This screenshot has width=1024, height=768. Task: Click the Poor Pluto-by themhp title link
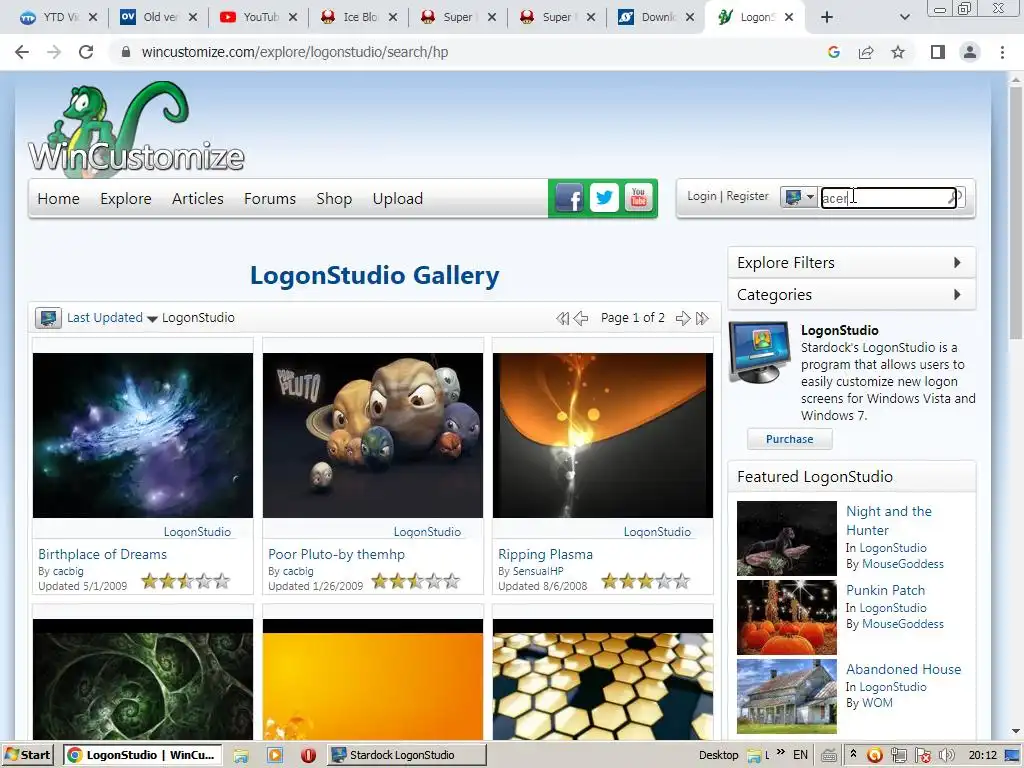coord(336,554)
